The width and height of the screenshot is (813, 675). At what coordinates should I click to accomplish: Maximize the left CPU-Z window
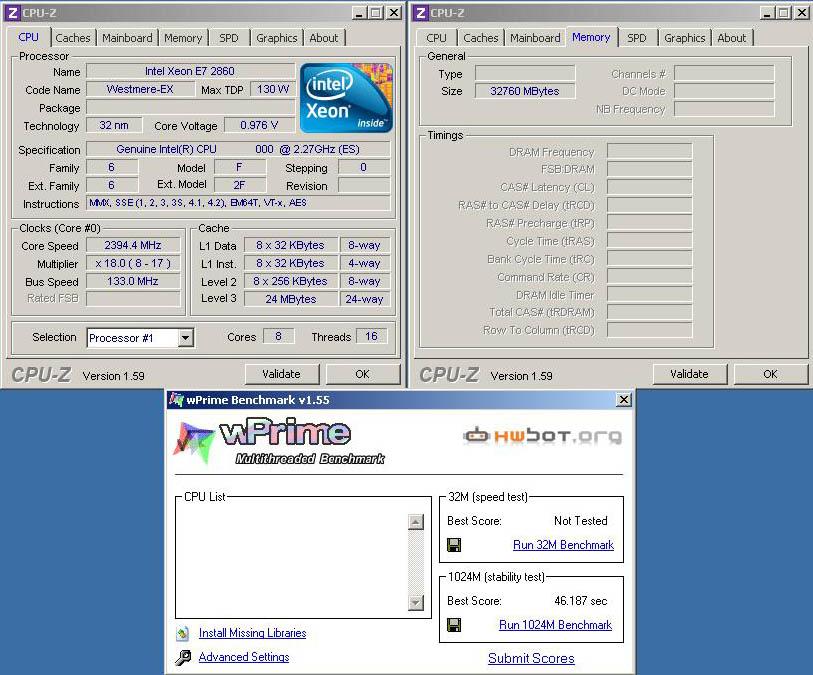click(x=376, y=12)
